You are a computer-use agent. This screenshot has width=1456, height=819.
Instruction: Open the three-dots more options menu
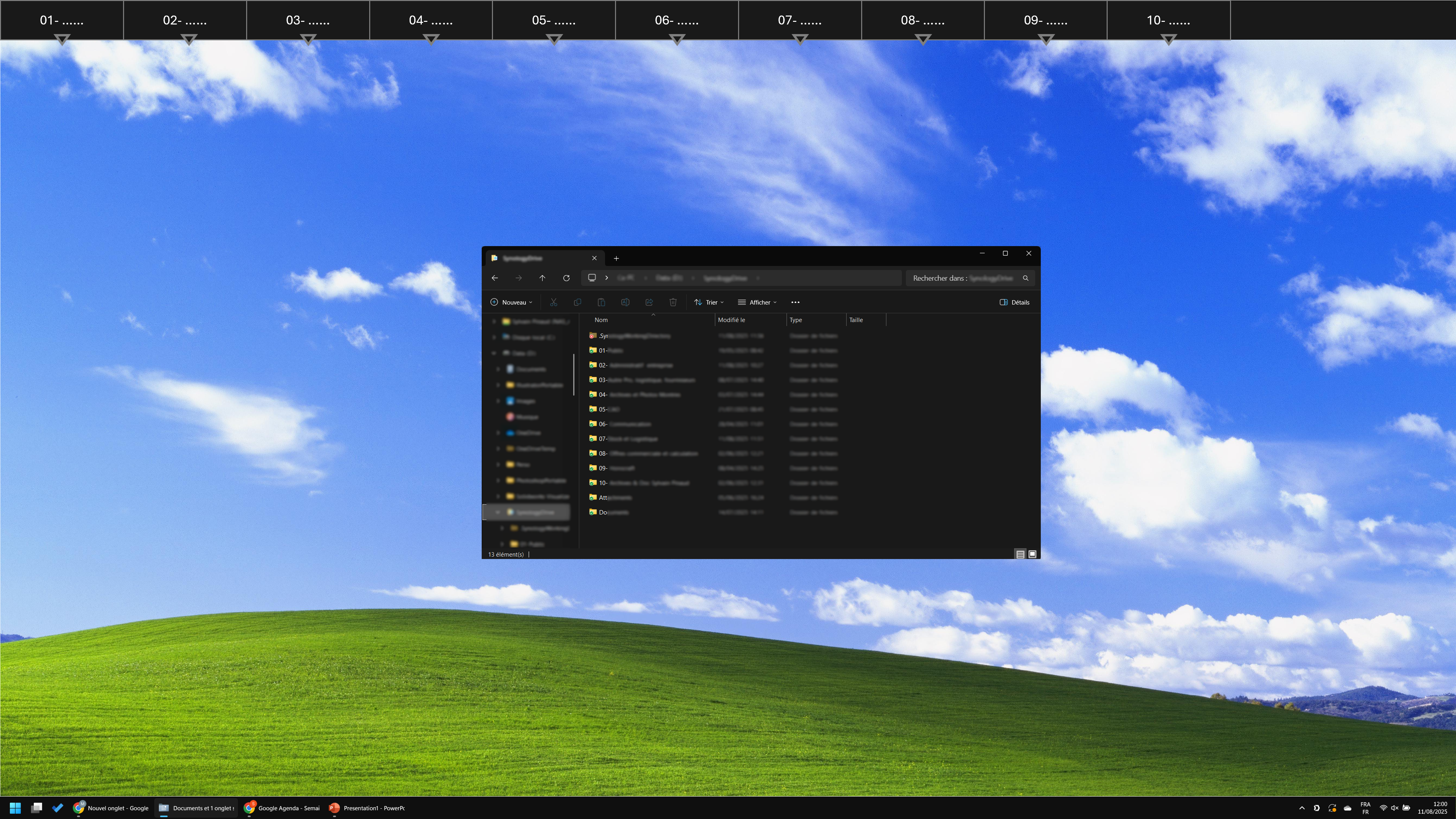click(795, 302)
